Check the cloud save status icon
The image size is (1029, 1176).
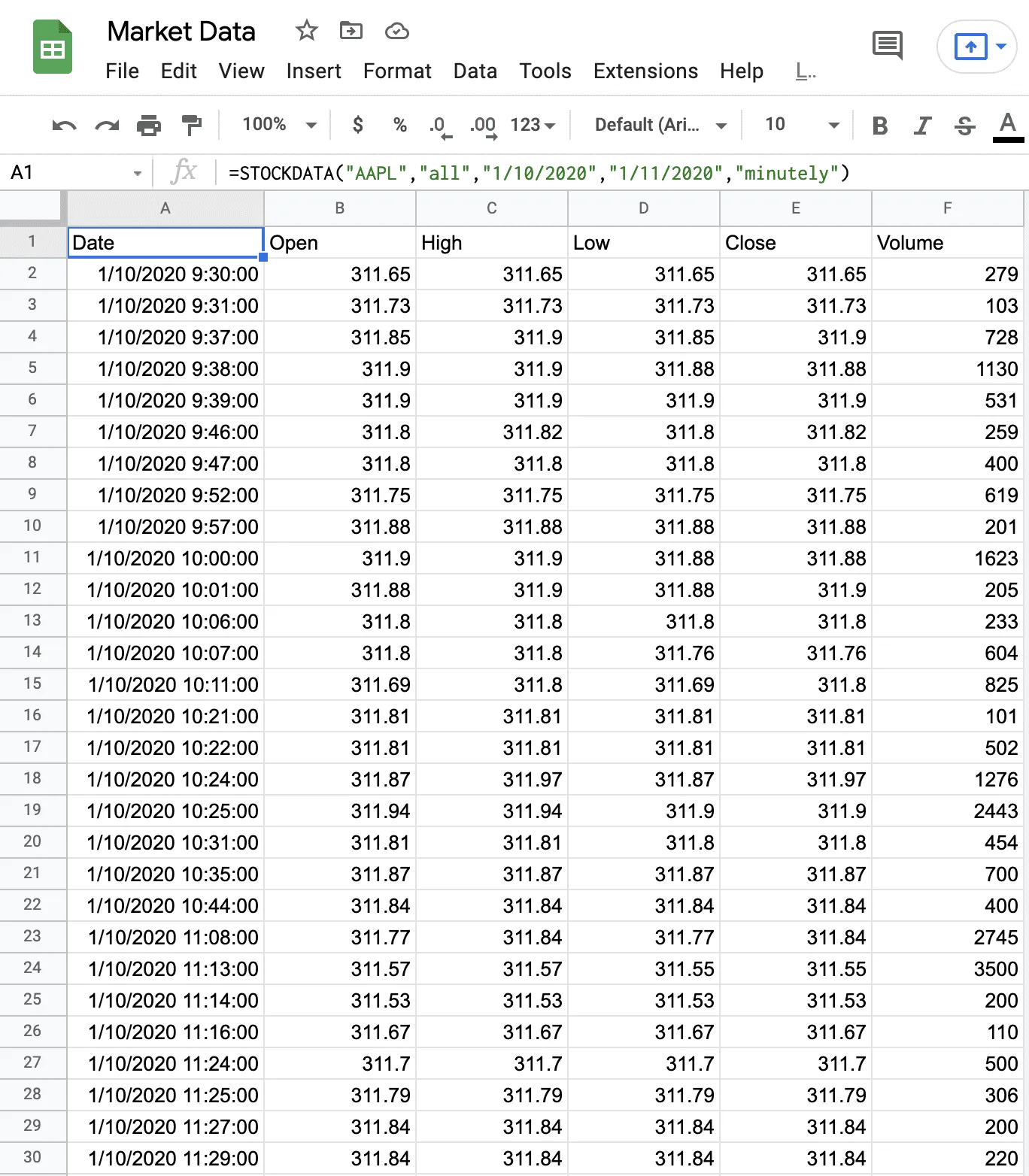(396, 31)
